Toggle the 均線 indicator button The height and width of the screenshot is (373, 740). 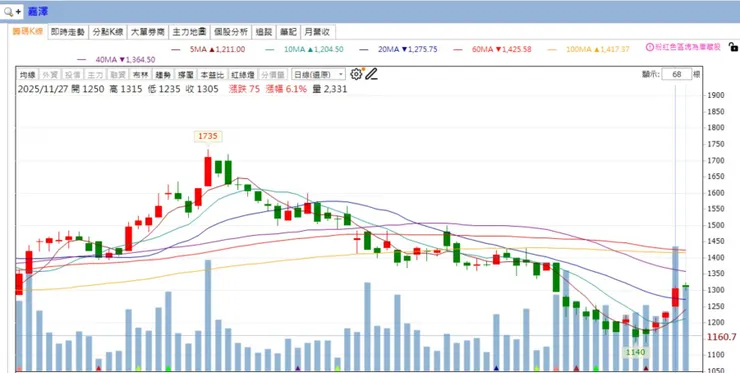point(27,75)
